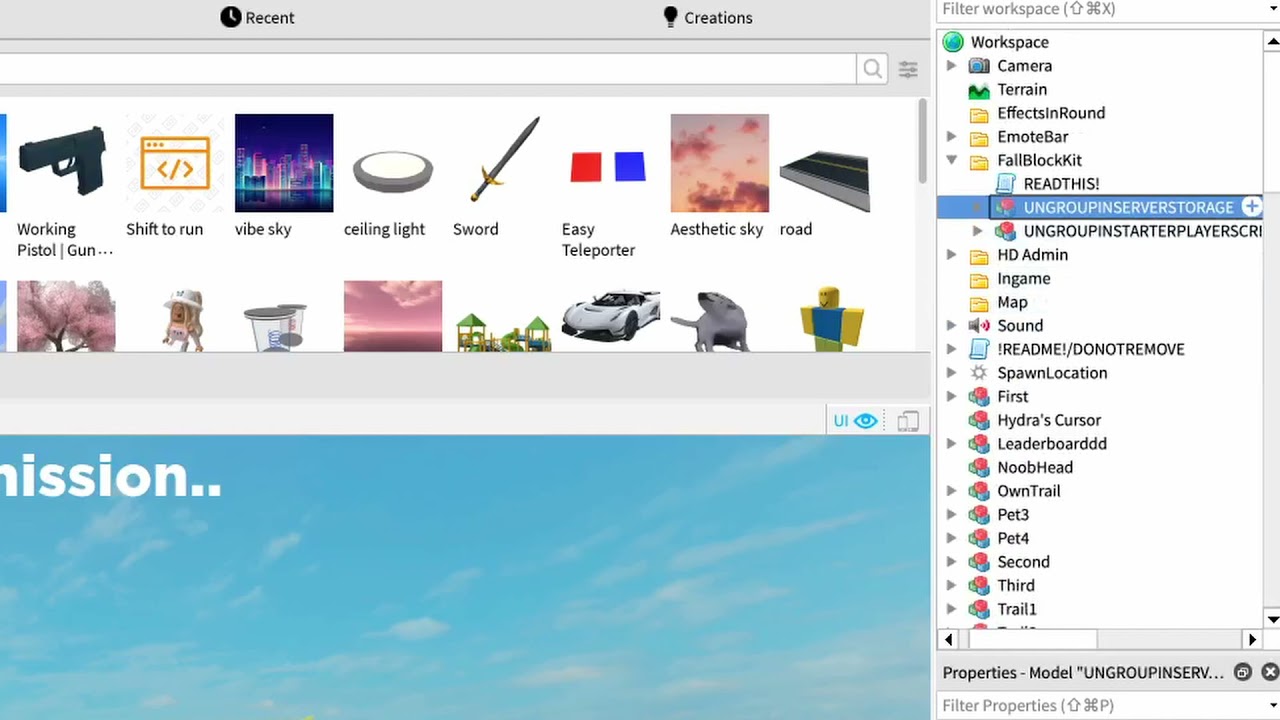The image size is (1280, 720).
Task: Select the Ingame folder
Action: [1010, 278]
